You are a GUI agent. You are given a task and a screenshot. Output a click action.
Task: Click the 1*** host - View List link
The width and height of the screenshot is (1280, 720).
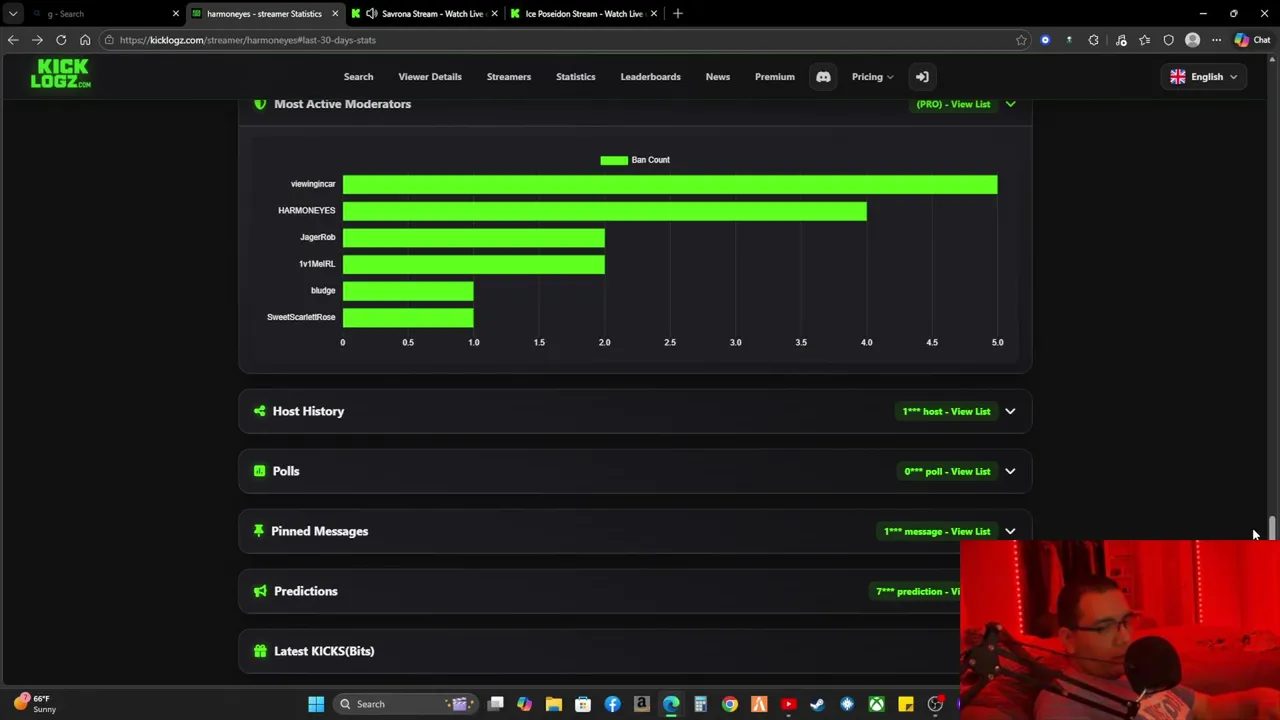point(946,411)
